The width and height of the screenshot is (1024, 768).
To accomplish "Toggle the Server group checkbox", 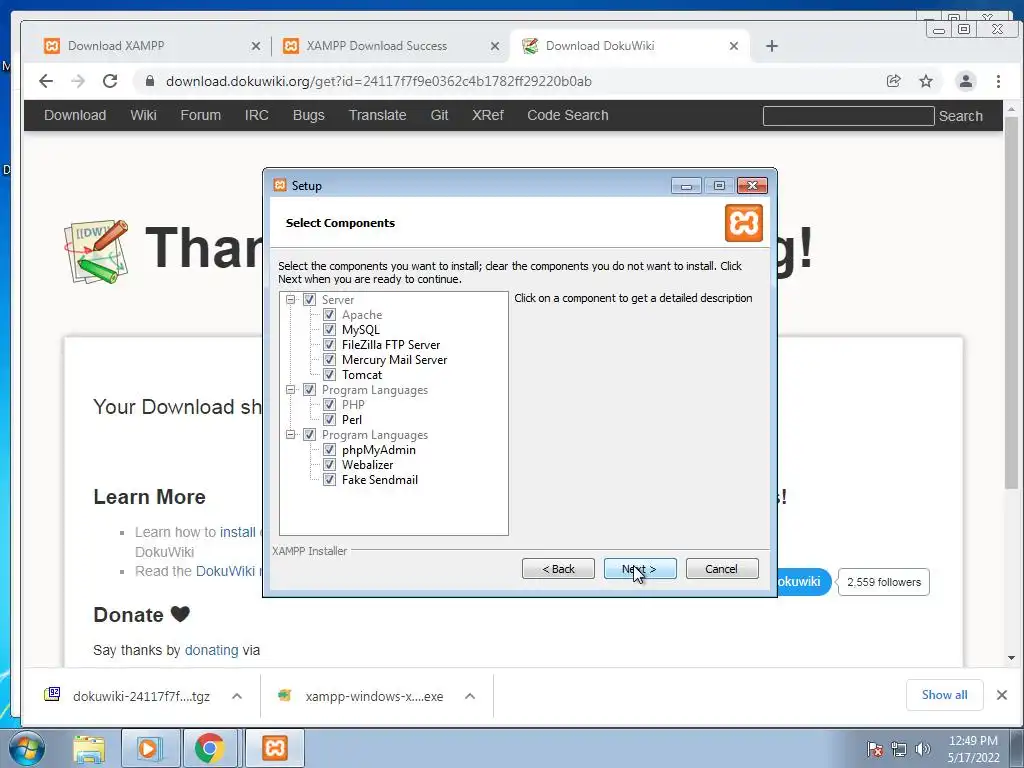I will 310,300.
